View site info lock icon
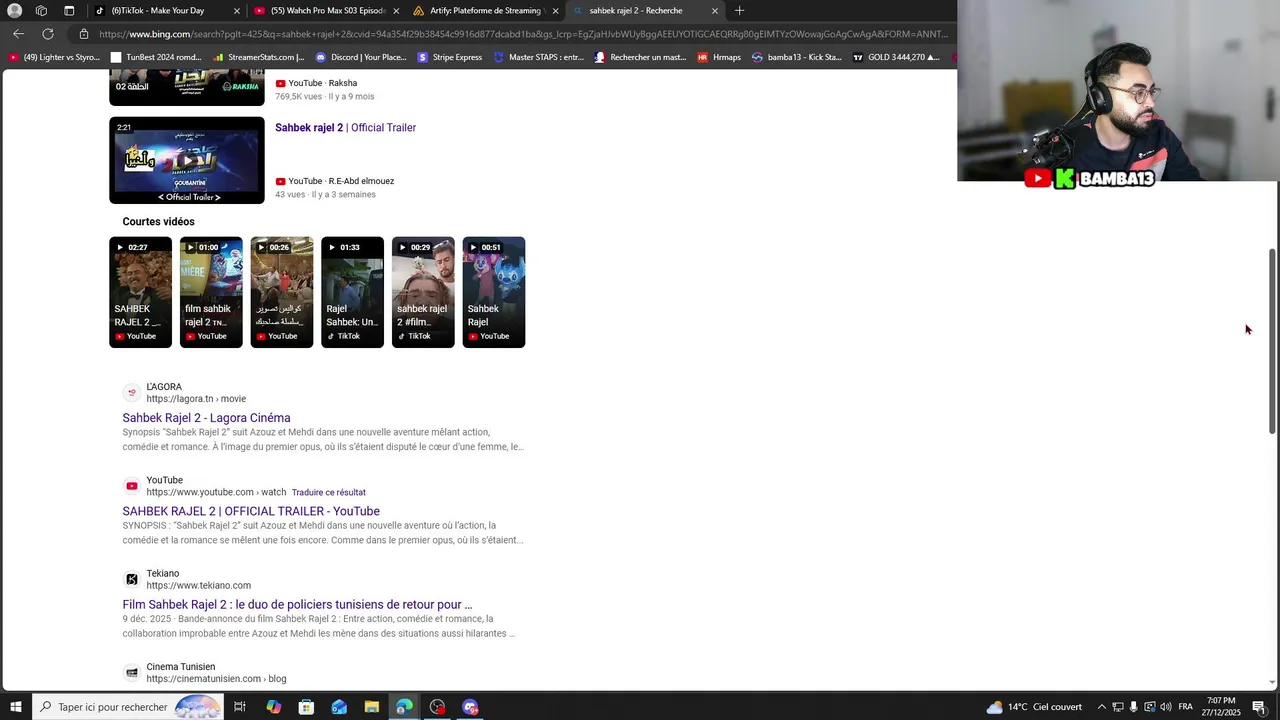 click(x=84, y=34)
